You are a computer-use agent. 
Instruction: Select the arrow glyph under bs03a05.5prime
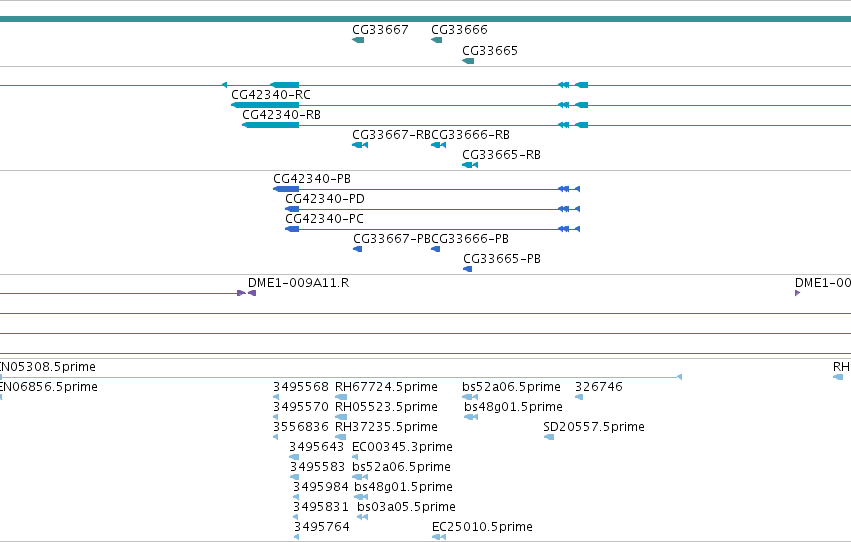(x=363, y=517)
